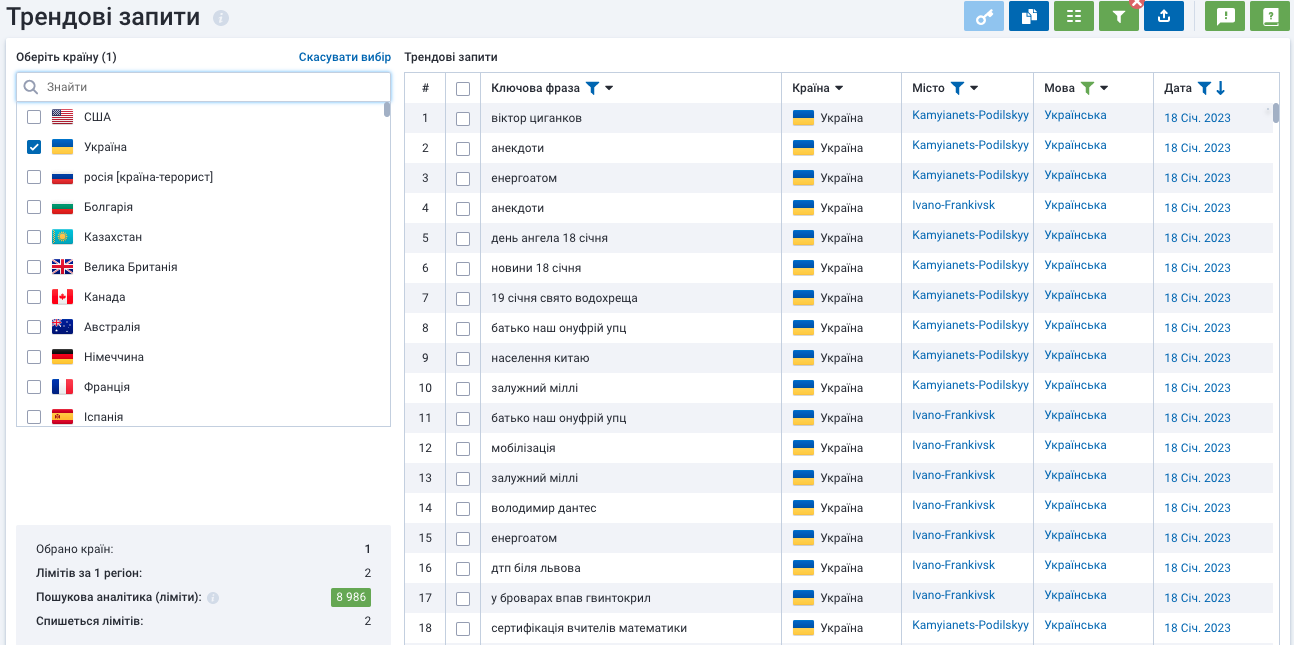
Task: Click the API key icon in the toolbar
Action: click(x=983, y=16)
